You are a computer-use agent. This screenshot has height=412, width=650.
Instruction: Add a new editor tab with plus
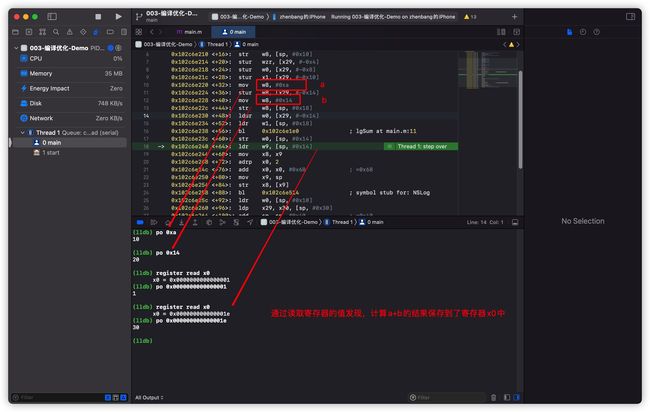tap(514, 17)
